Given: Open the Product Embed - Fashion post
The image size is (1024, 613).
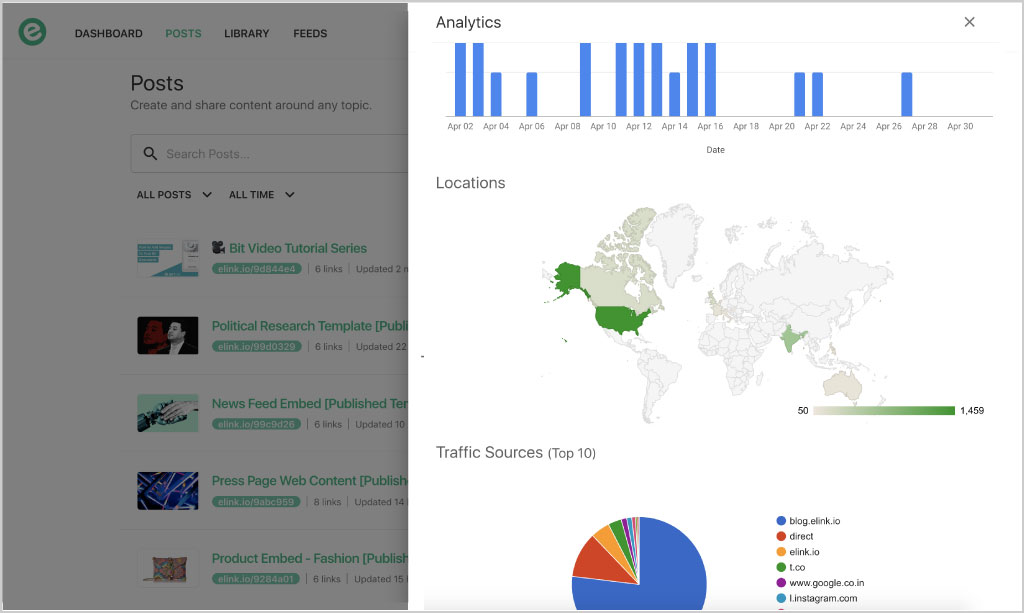Looking at the screenshot, I should click(x=310, y=558).
